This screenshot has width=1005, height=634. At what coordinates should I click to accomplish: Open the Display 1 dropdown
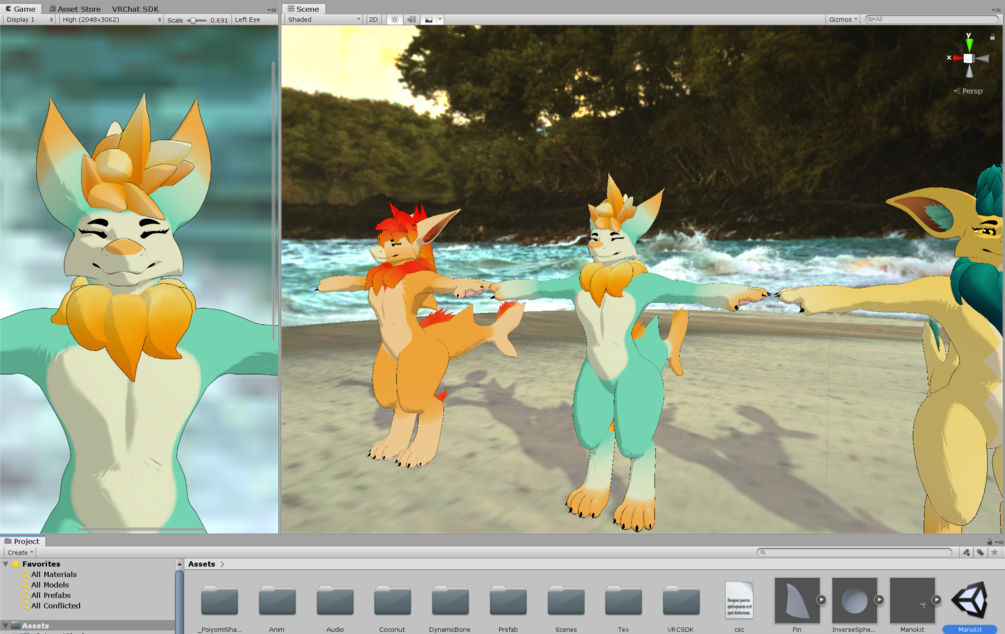point(29,20)
